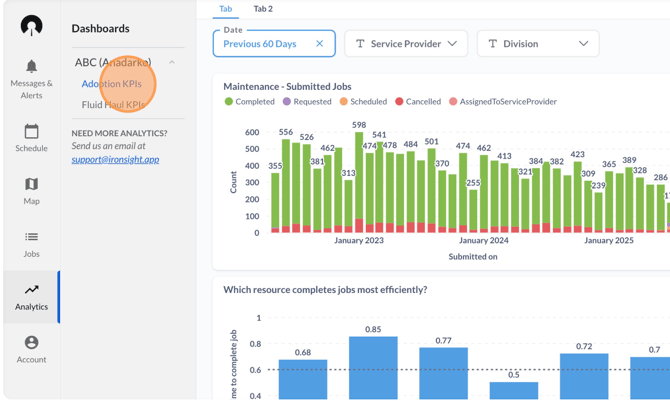Switch to the first Tab

pyautogui.click(x=226, y=9)
